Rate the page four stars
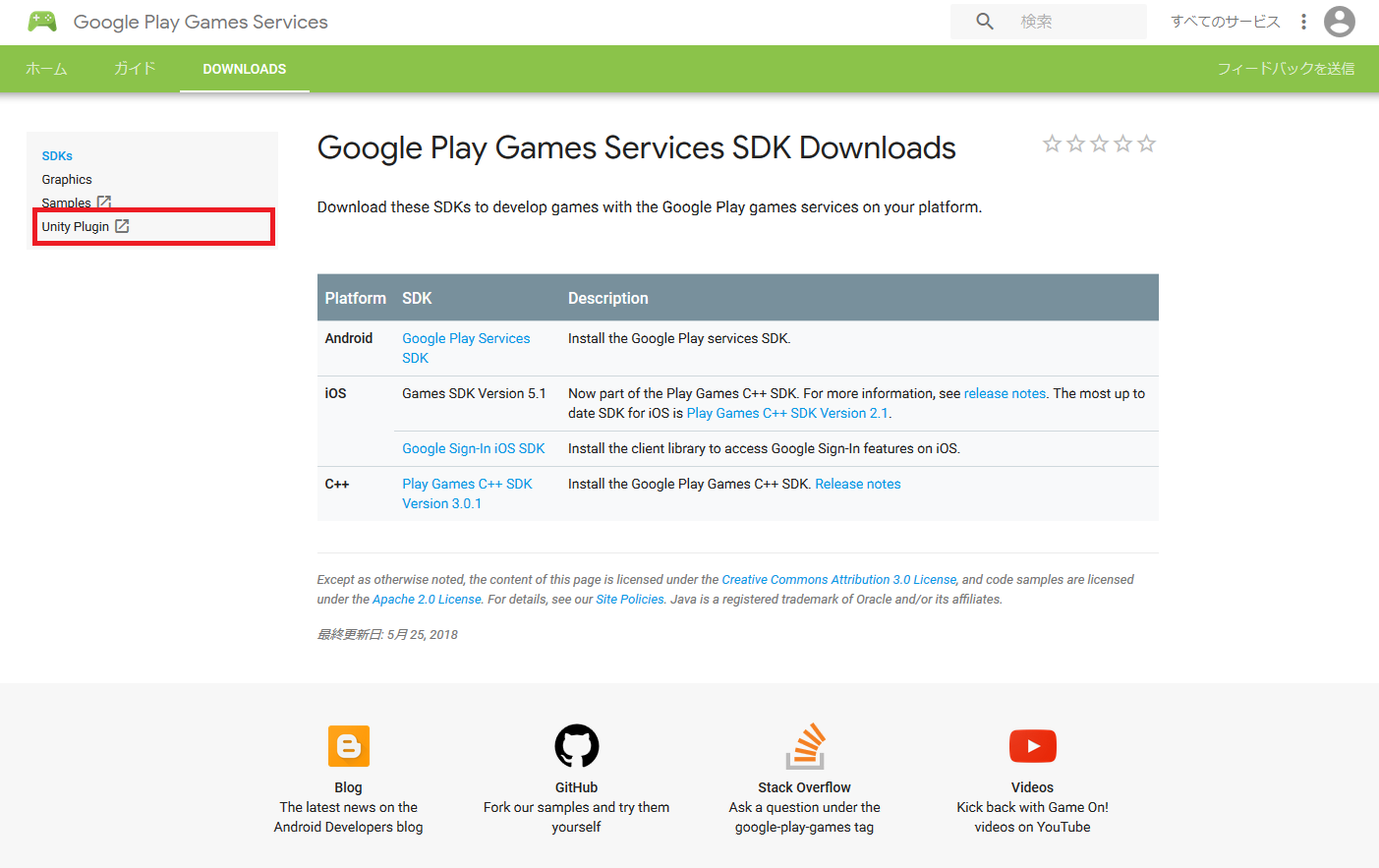Screen dimensions: 1379x868 coord(1122,144)
